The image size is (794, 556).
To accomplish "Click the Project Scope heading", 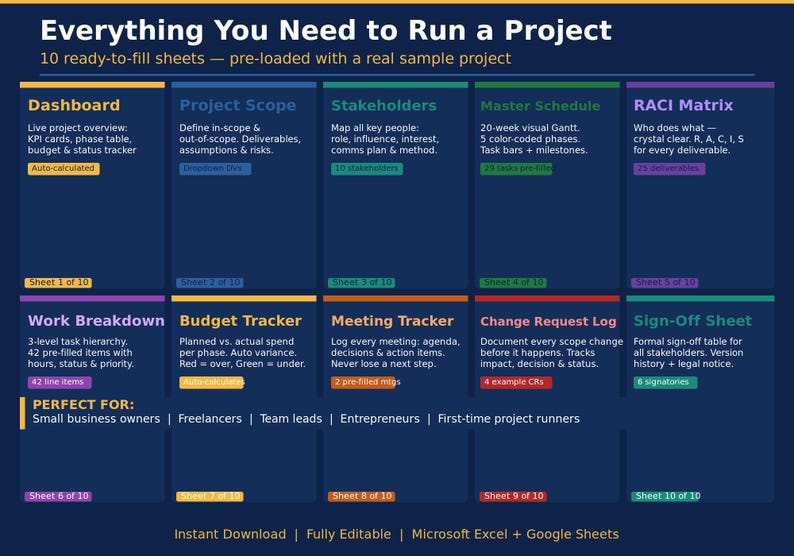I will click(237, 105).
